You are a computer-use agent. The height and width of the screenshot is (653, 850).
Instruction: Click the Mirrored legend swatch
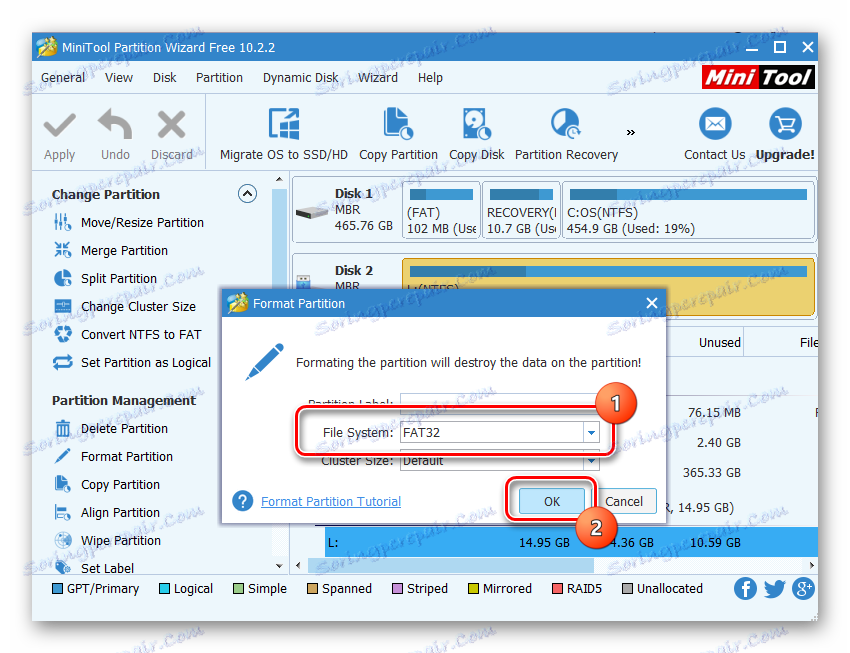[x=473, y=589]
